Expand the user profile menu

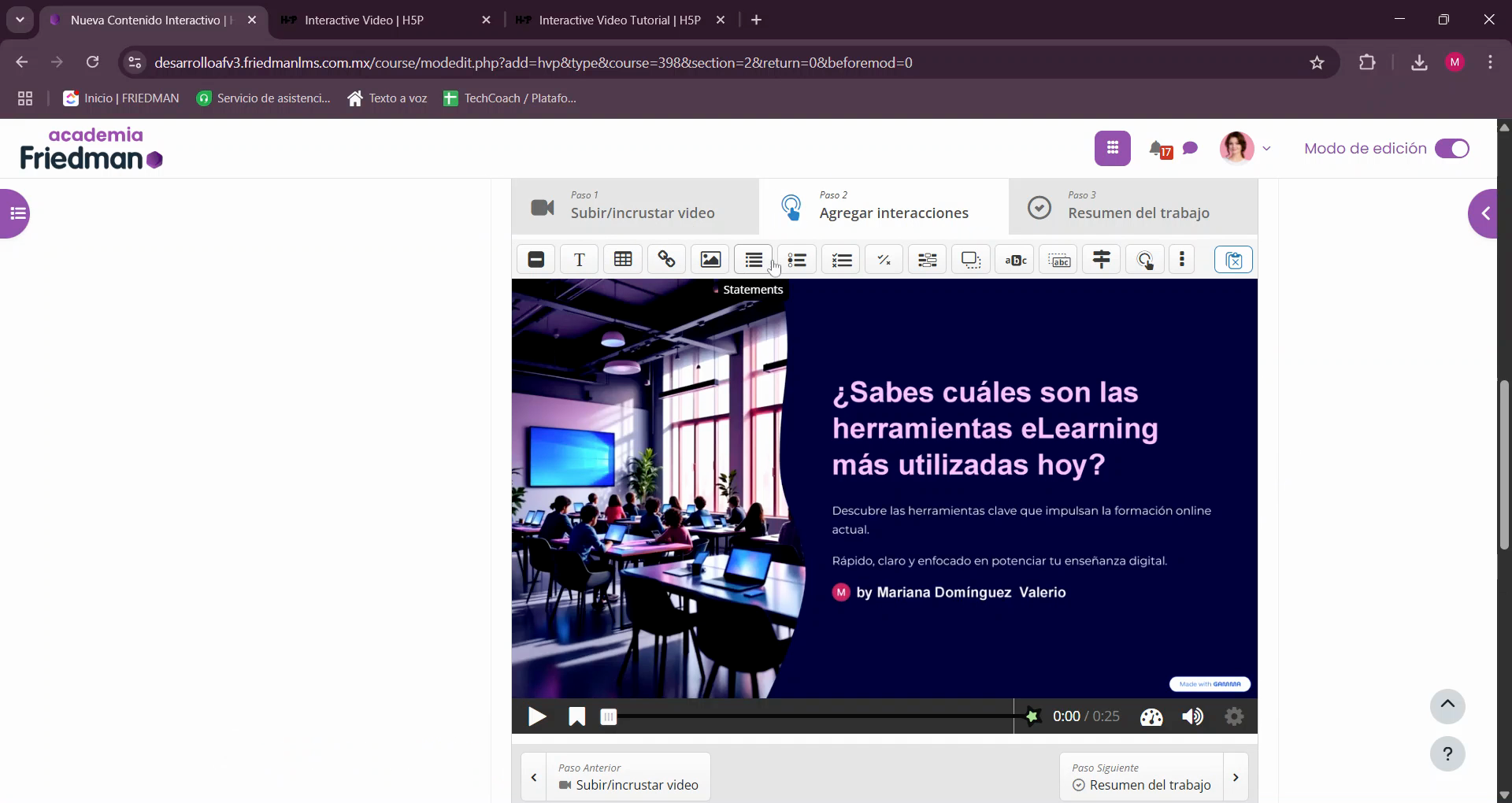pyautogui.click(x=1246, y=148)
